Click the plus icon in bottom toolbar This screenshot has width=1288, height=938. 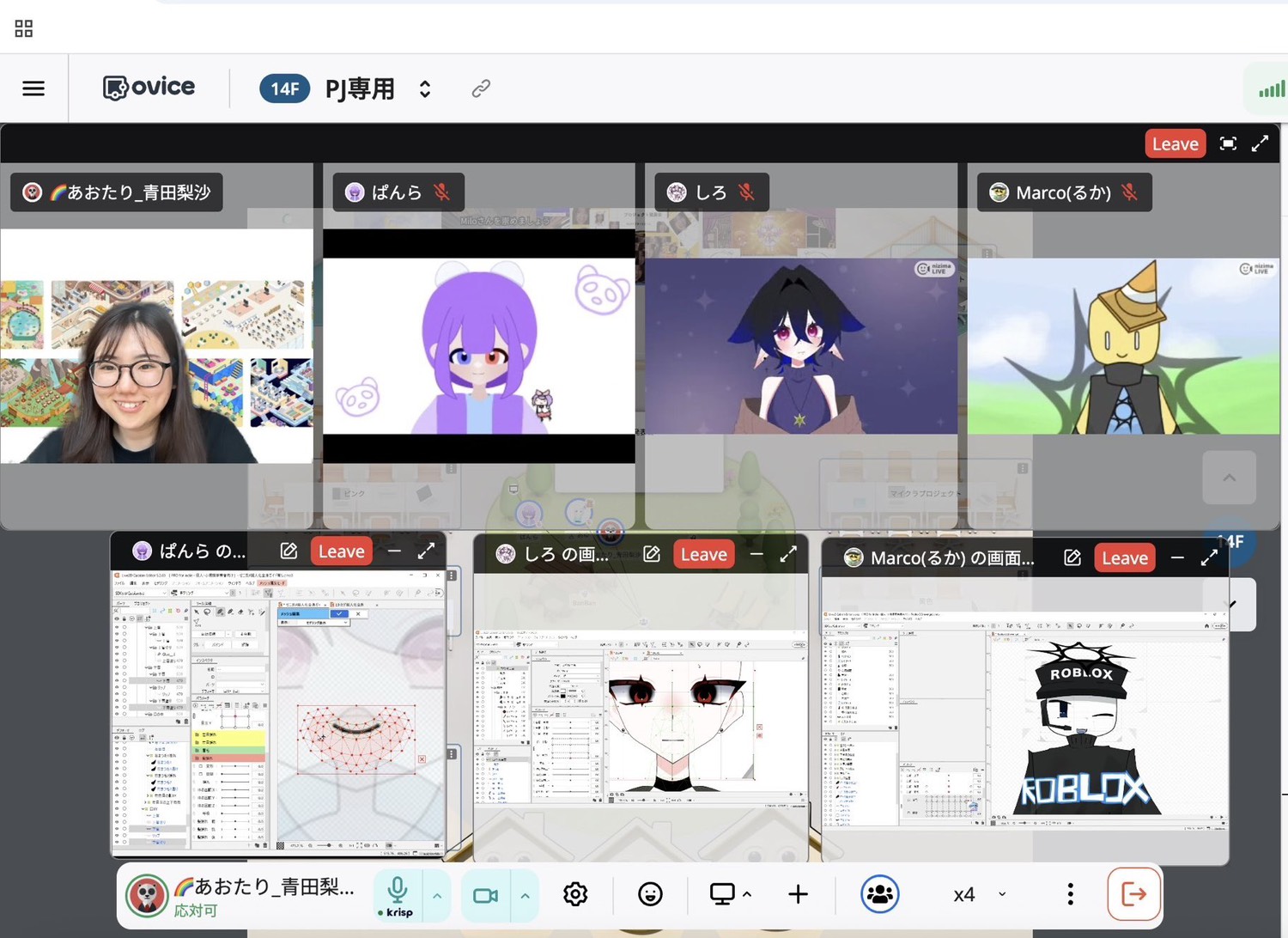click(798, 895)
